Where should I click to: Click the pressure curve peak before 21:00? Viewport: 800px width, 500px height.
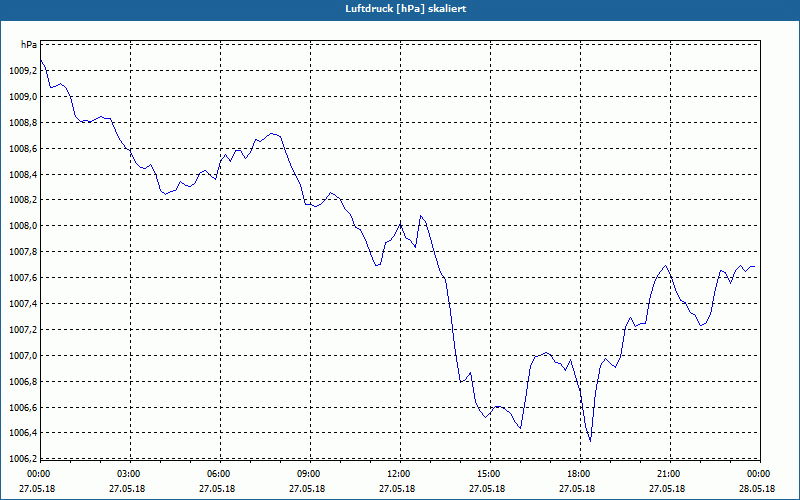tap(665, 265)
